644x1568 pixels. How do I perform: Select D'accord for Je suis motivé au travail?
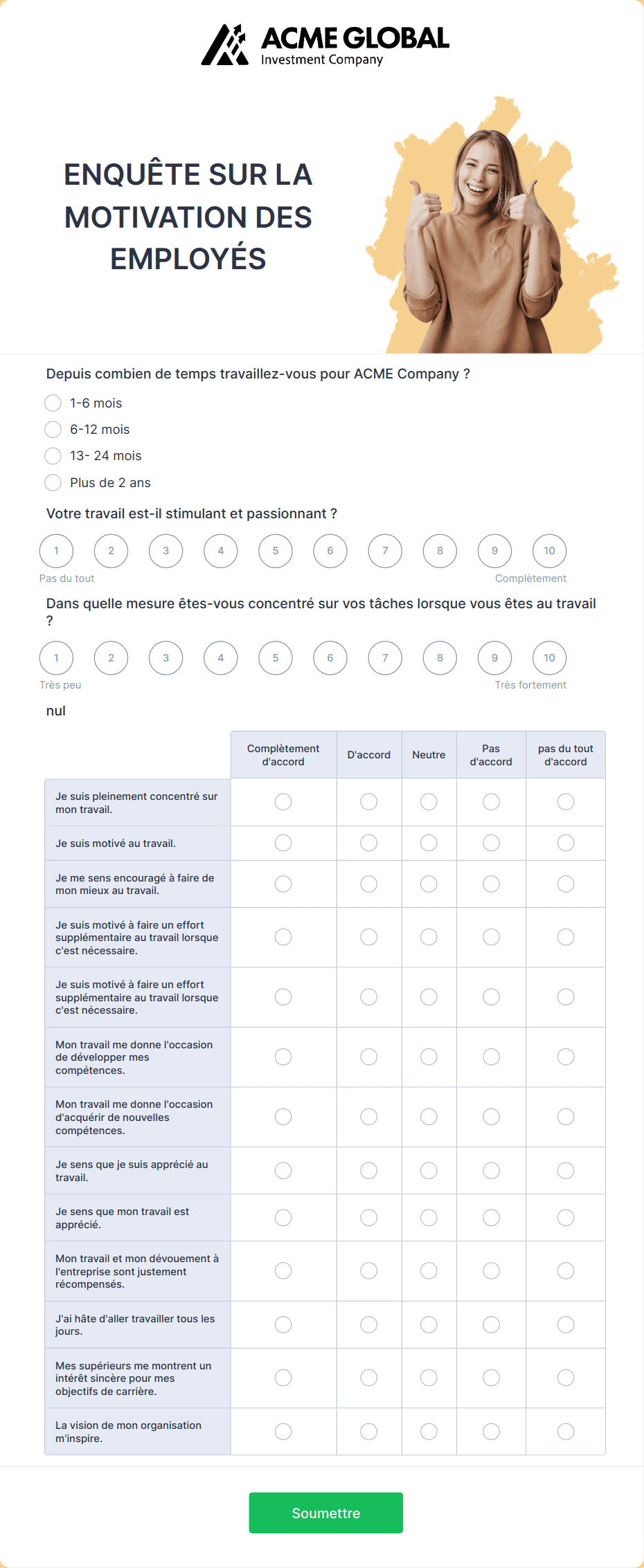[369, 843]
